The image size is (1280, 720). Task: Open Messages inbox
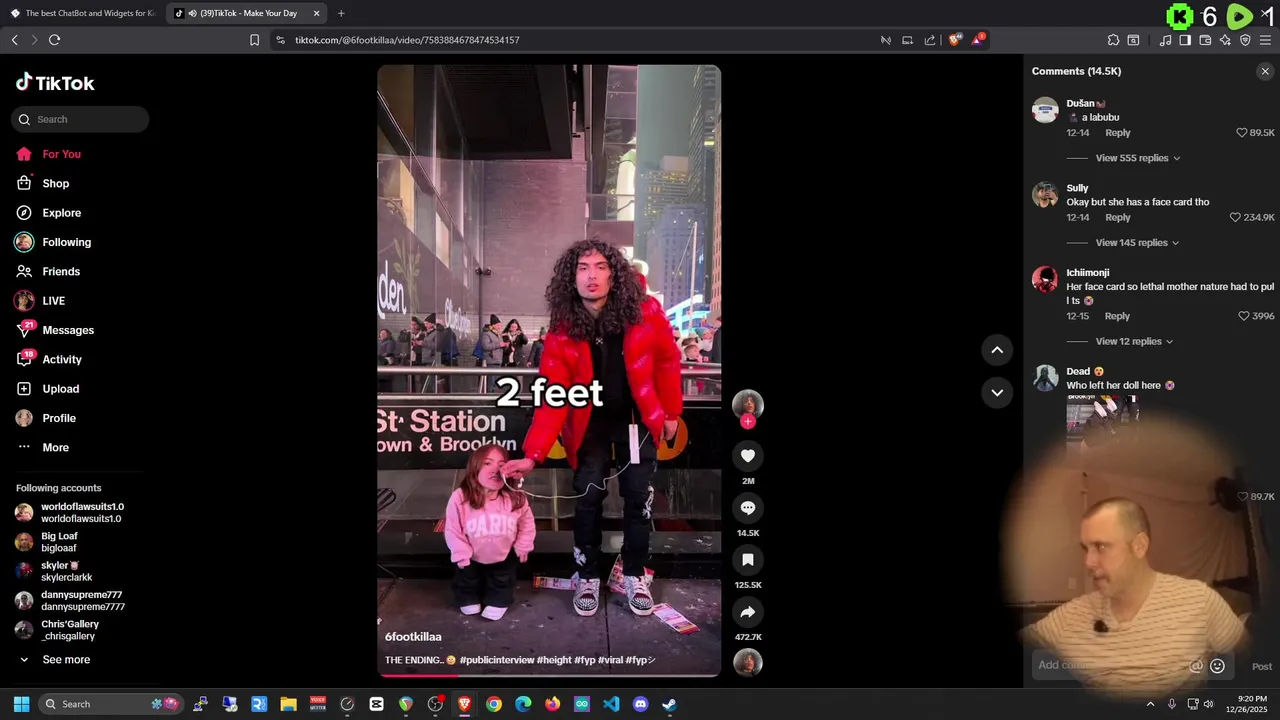click(x=55, y=330)
